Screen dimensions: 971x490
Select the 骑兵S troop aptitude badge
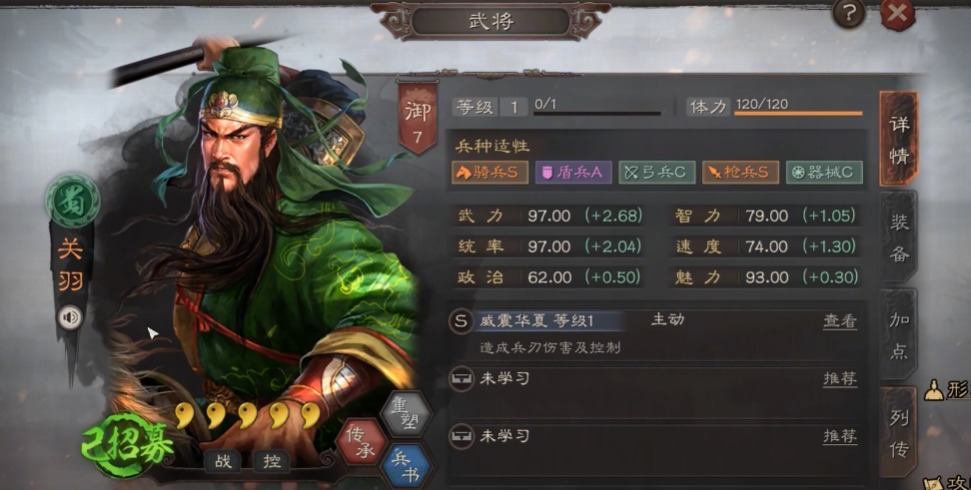[490, 172]
